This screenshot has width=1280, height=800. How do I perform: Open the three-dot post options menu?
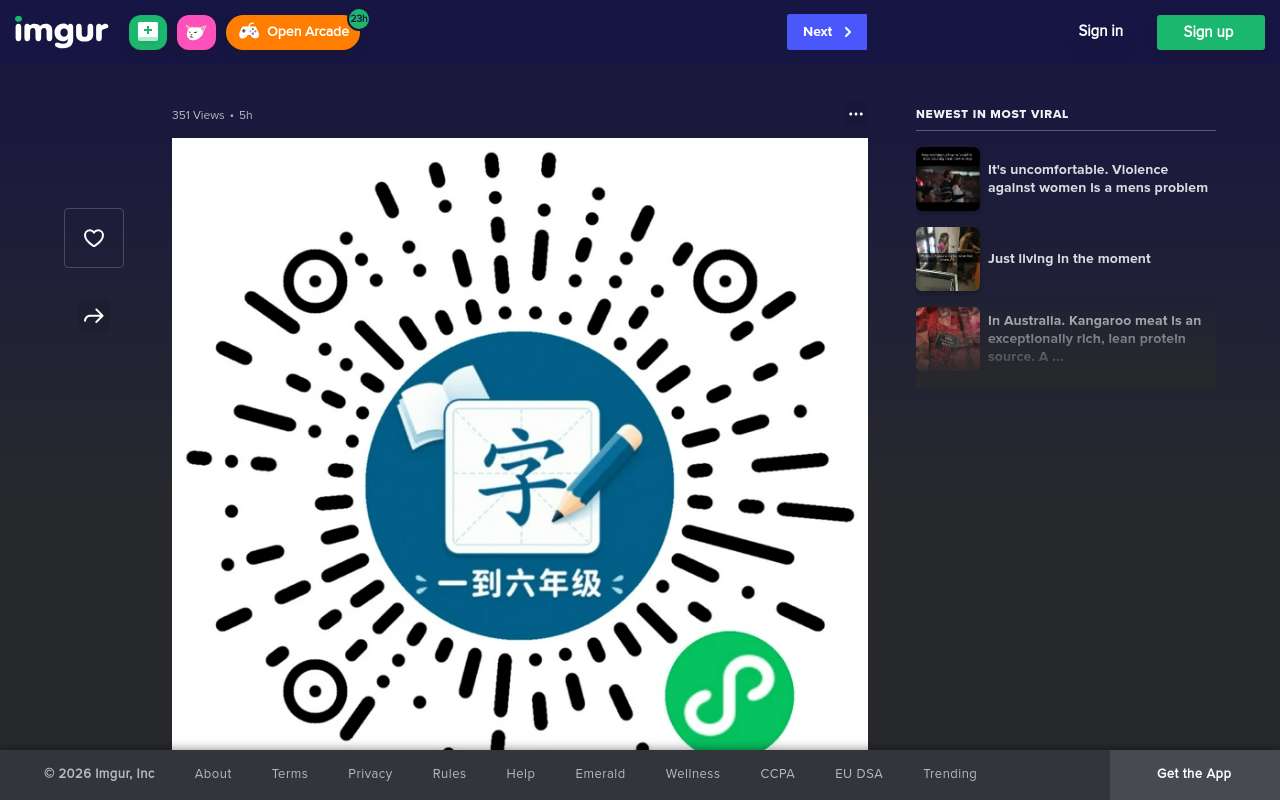(856, 114)
